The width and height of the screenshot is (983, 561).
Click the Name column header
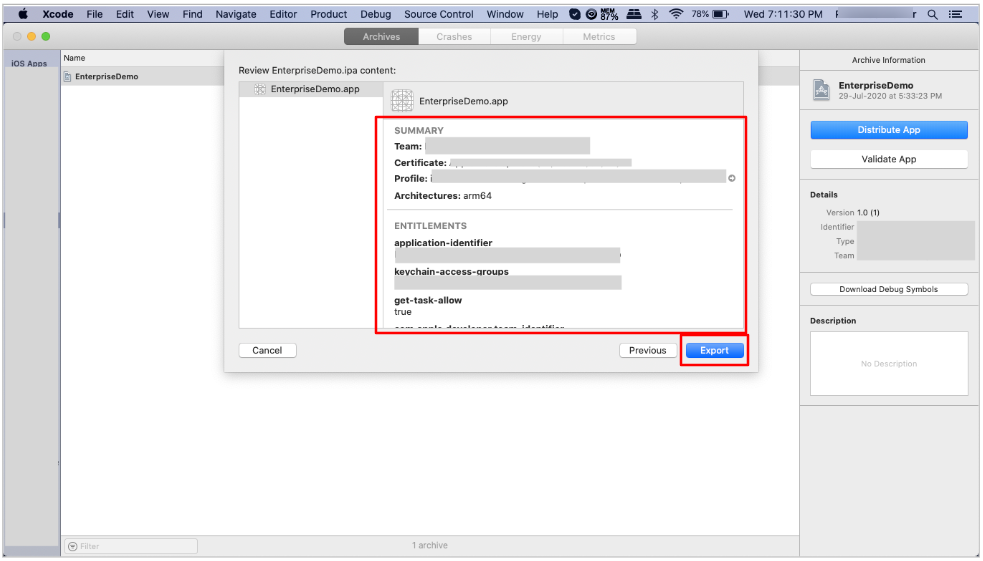[x=75, y=58]
